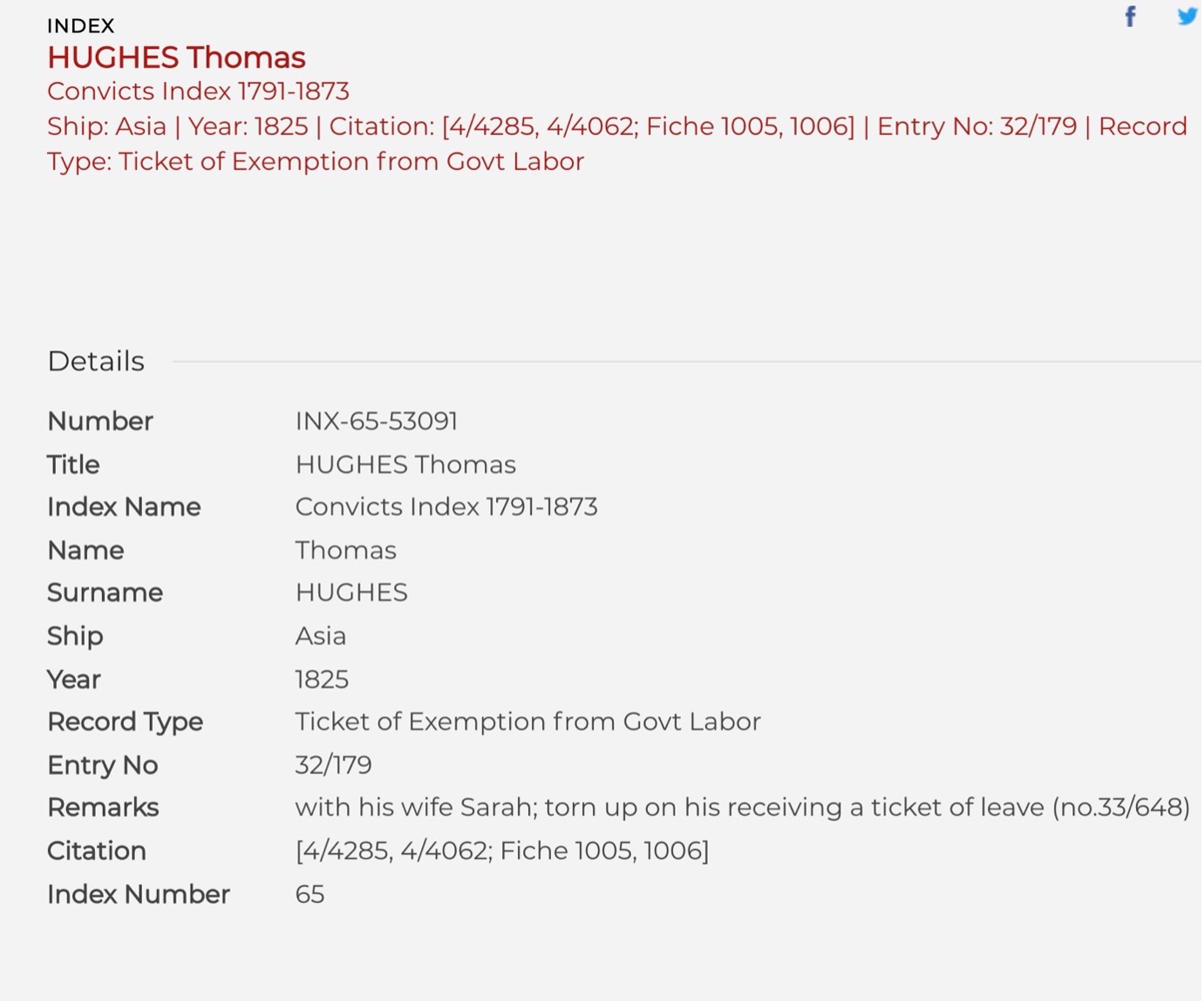Click the Title value HUGHES Thomas
This screenshot has height=1003, width=1204.
(405, 464)
